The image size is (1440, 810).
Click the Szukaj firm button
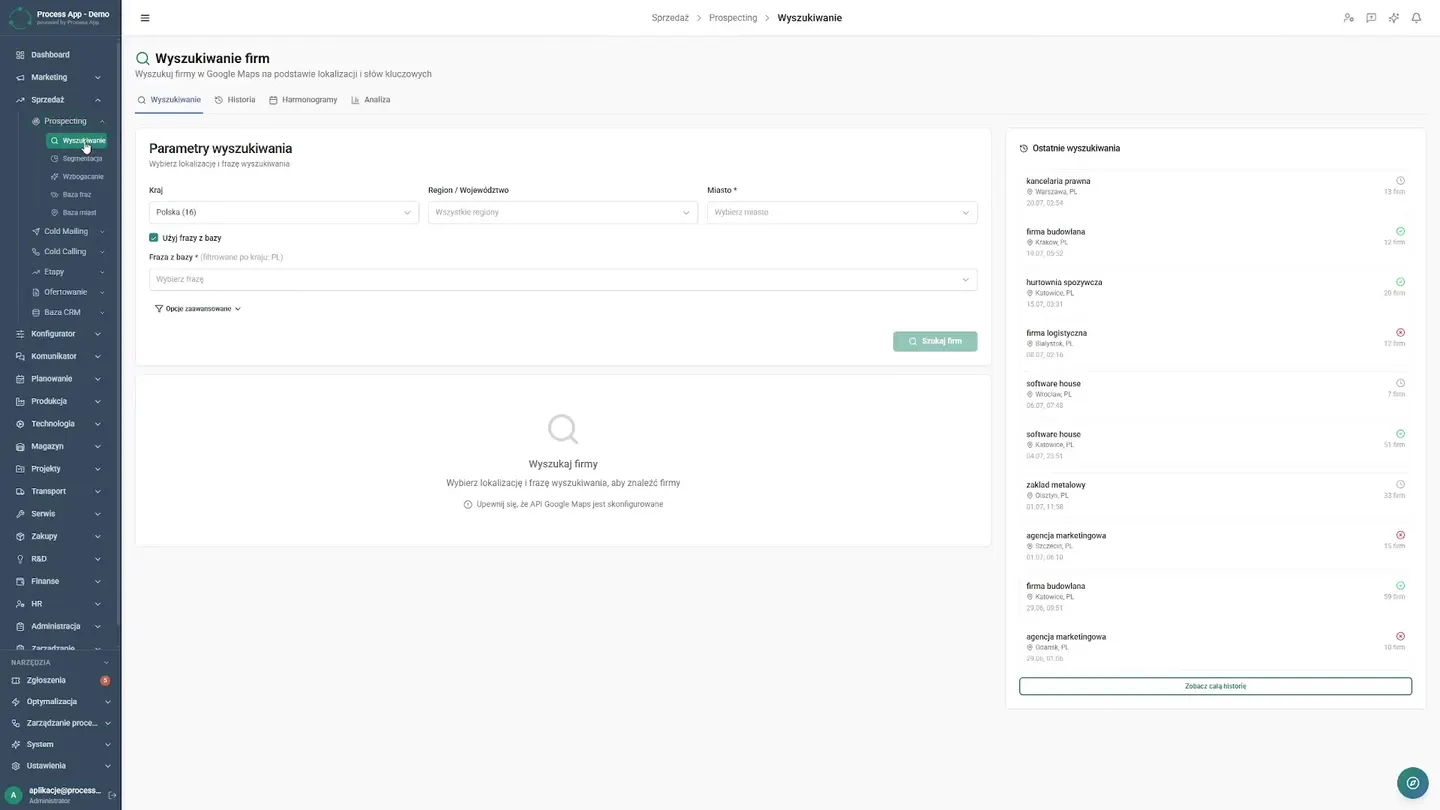click(x=935, y=341)
